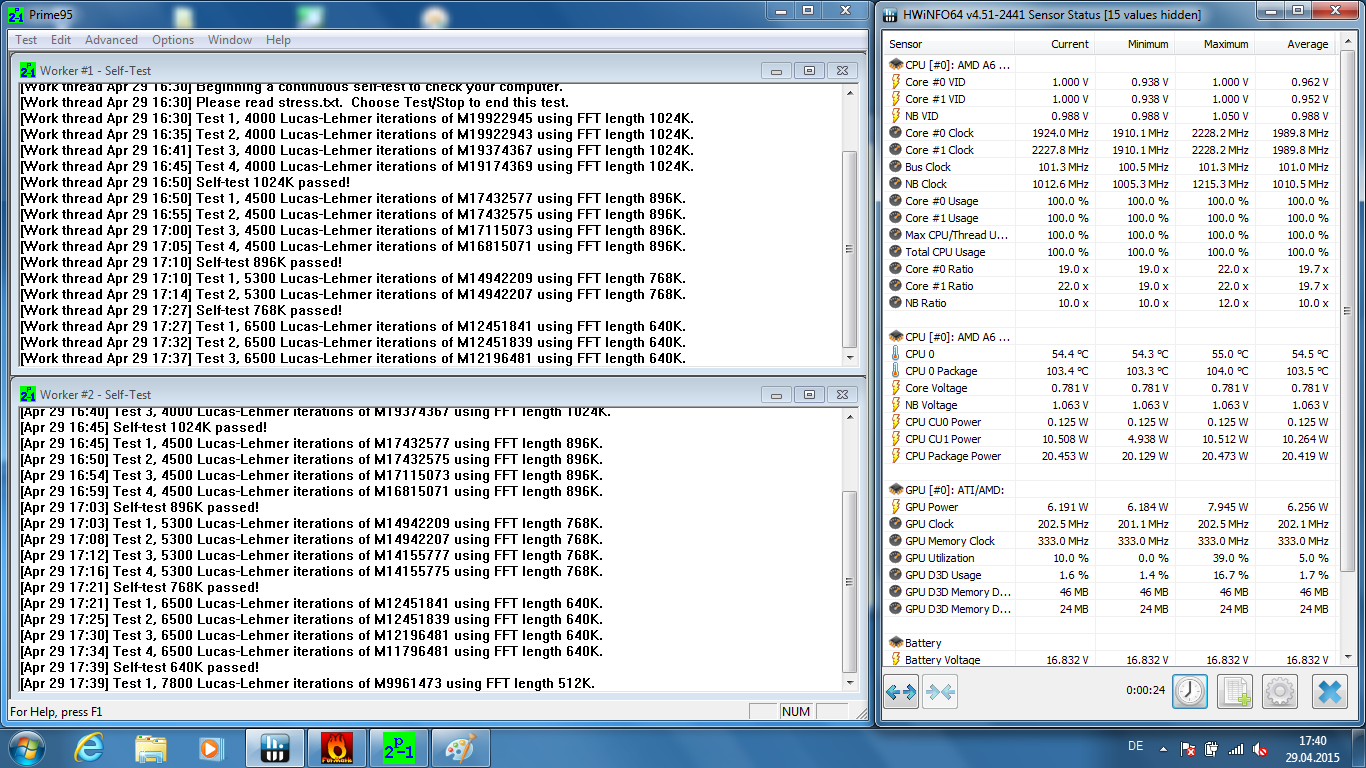Minimize the Worker #1 Self-Test child window
The height and width of the screenshot is (768, 1366).
point(776,70)
